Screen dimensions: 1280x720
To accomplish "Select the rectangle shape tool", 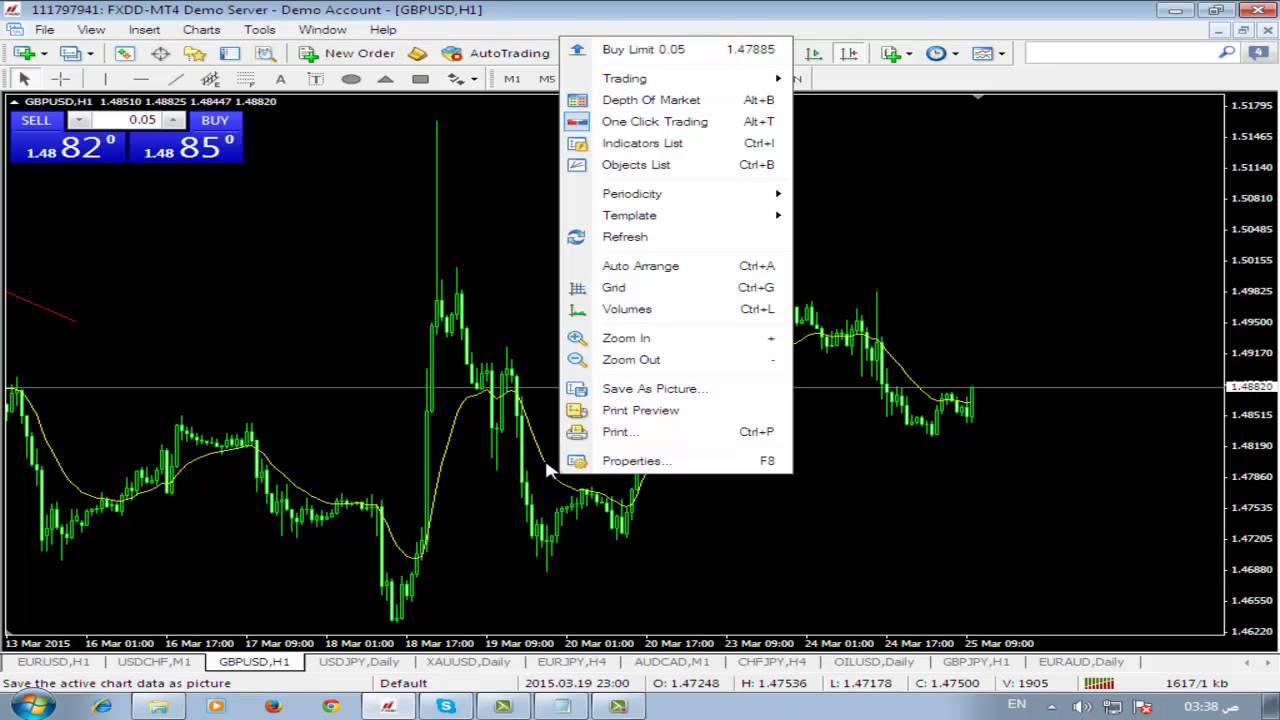I will [x=421, y=79].
